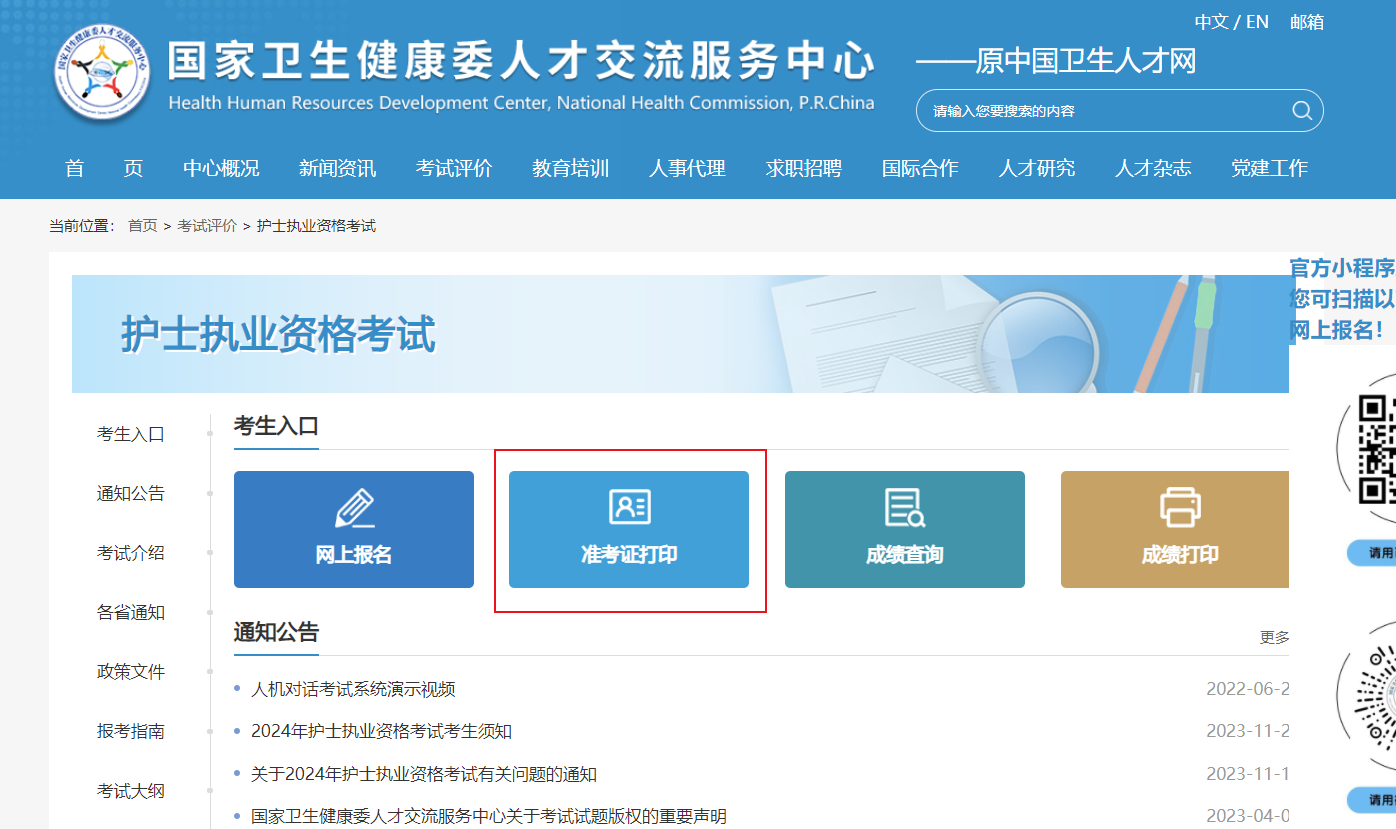This screenshot has width=1396, height=829.
Task: Click the top QR code image
Action: coord(1375,450)
